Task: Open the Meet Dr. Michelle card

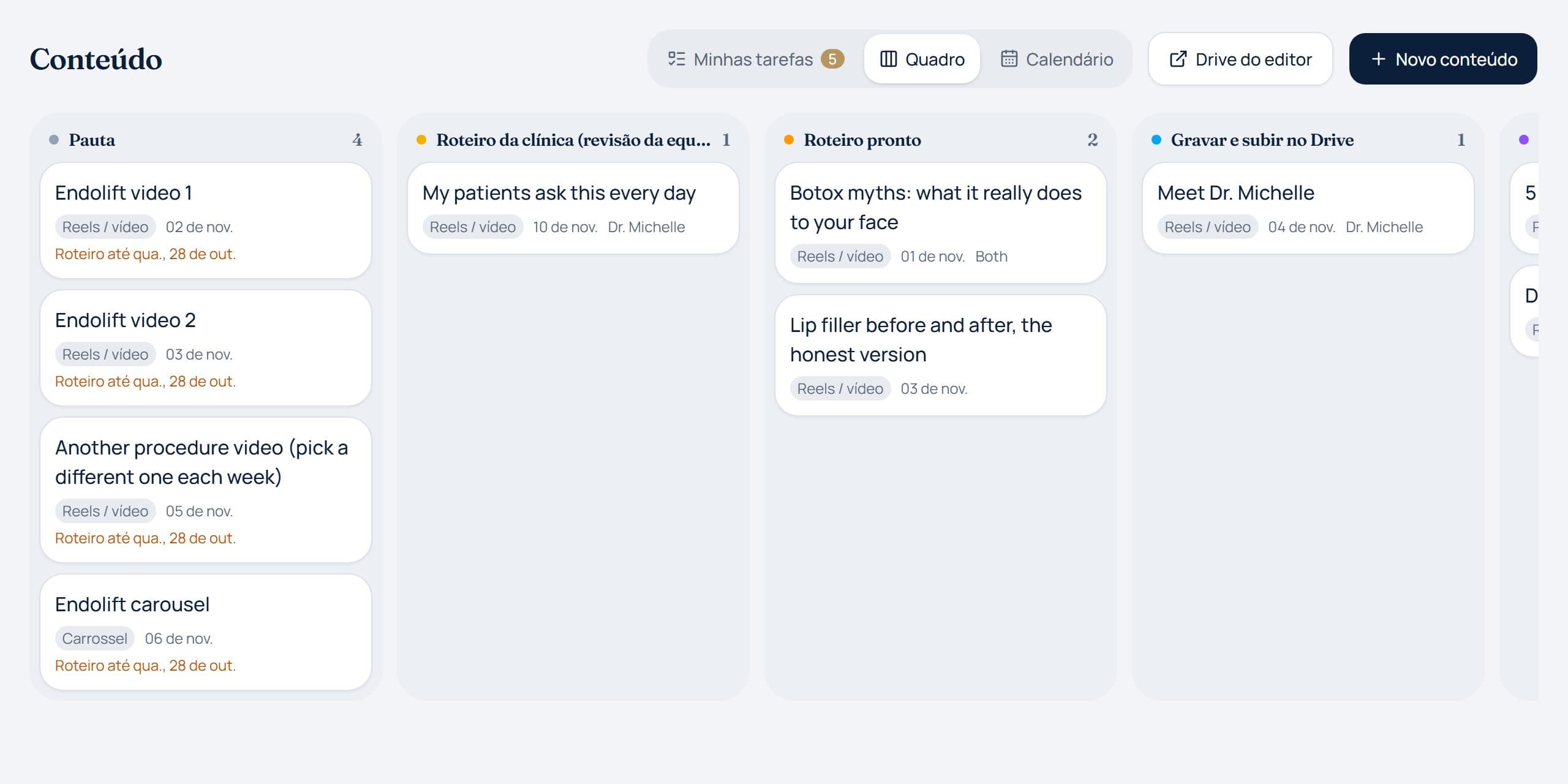Action: pyautogui.click(x=1308, y=208)
